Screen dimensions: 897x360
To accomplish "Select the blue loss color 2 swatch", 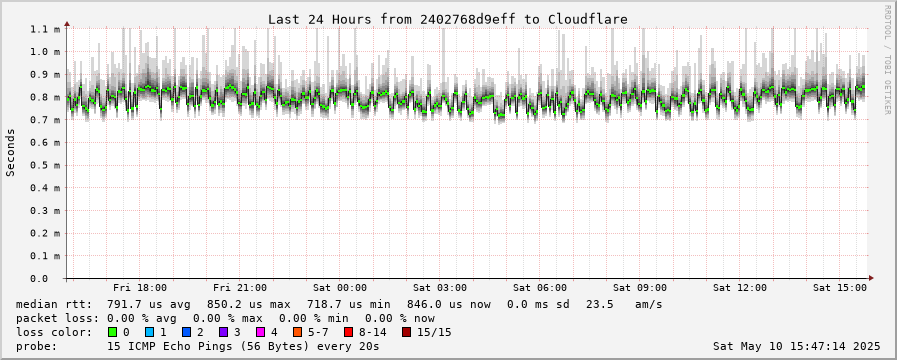I will [186, 332].
